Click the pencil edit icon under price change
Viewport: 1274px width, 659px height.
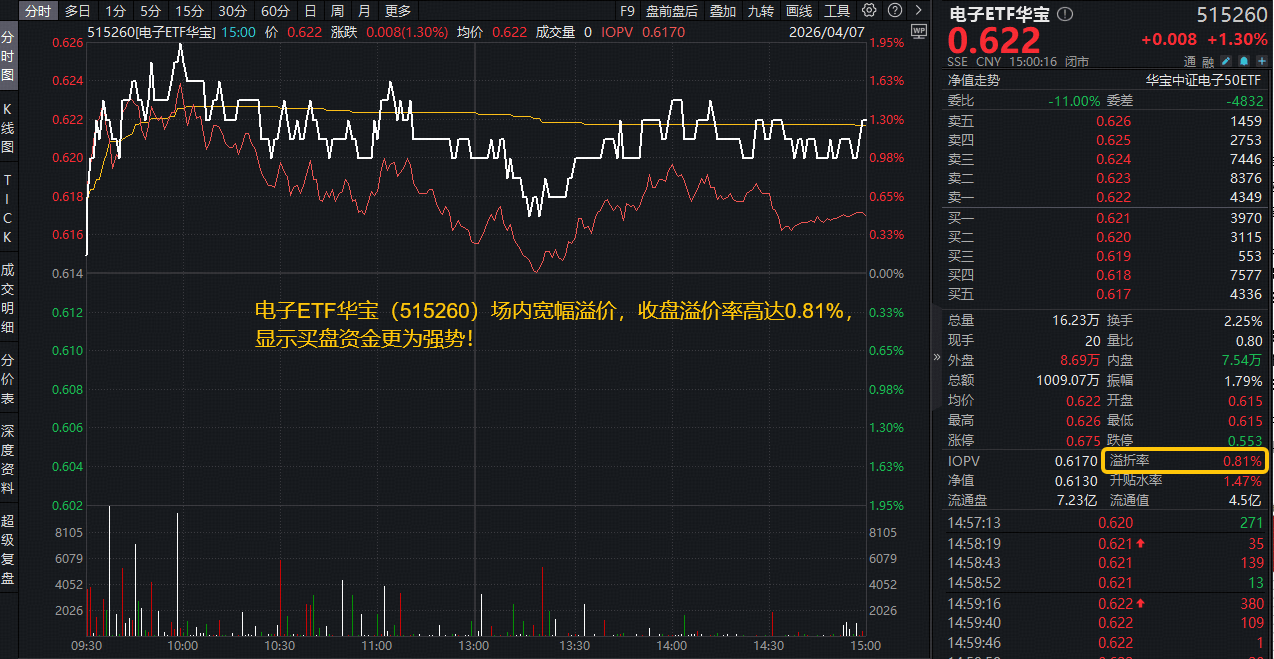click(1226, 62)
